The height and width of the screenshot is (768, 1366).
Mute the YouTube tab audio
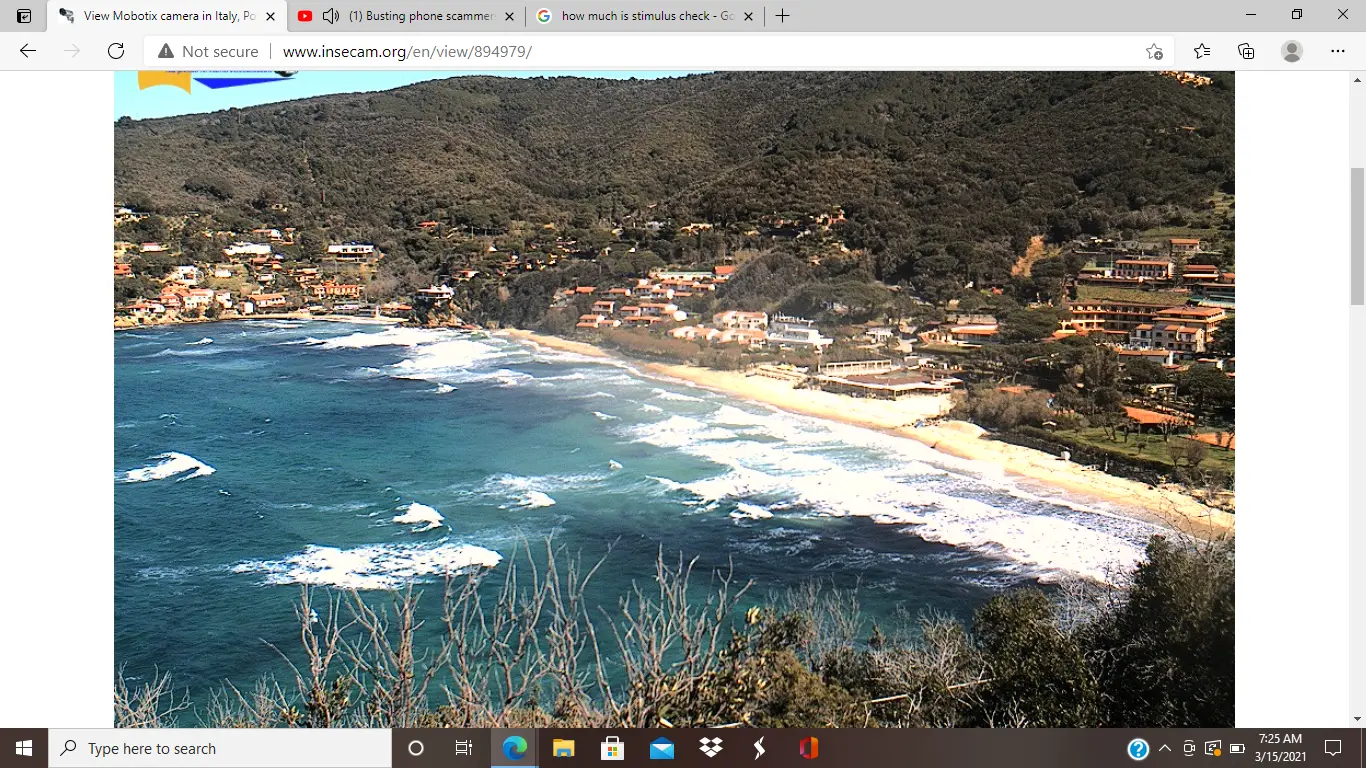tap(331, 16)
